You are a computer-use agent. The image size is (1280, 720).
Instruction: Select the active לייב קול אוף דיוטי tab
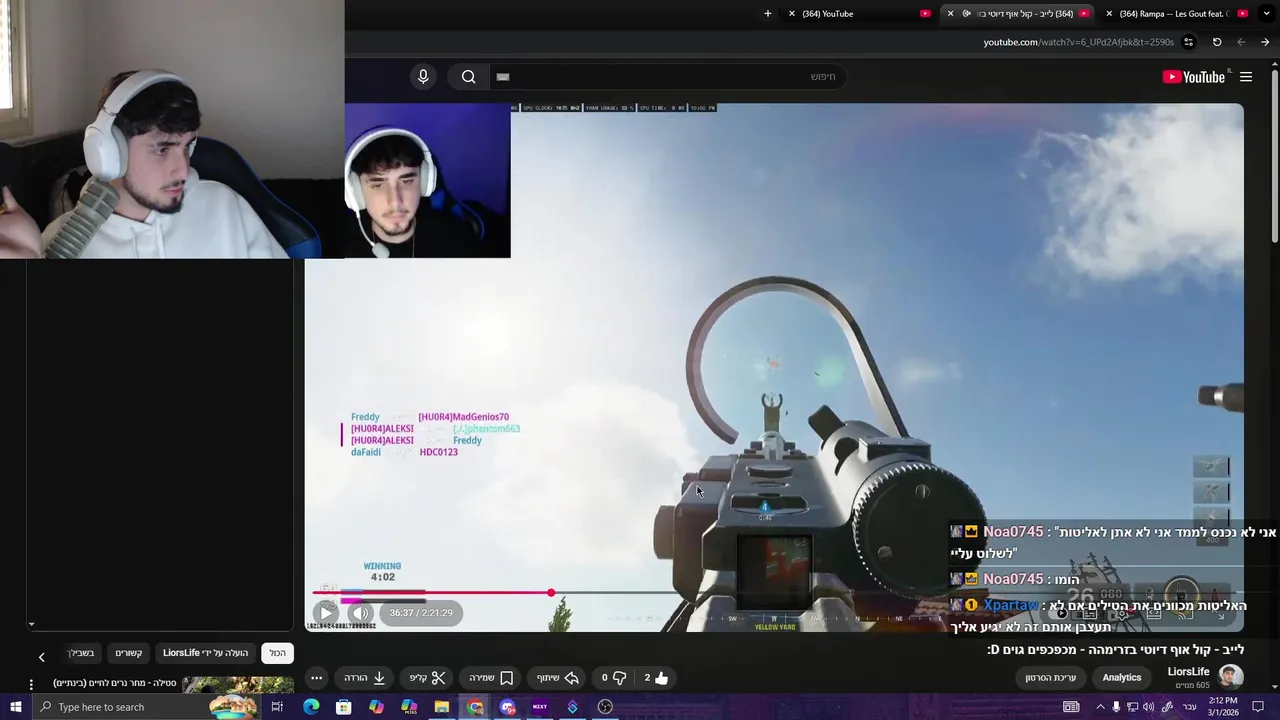click(1017, 14)
